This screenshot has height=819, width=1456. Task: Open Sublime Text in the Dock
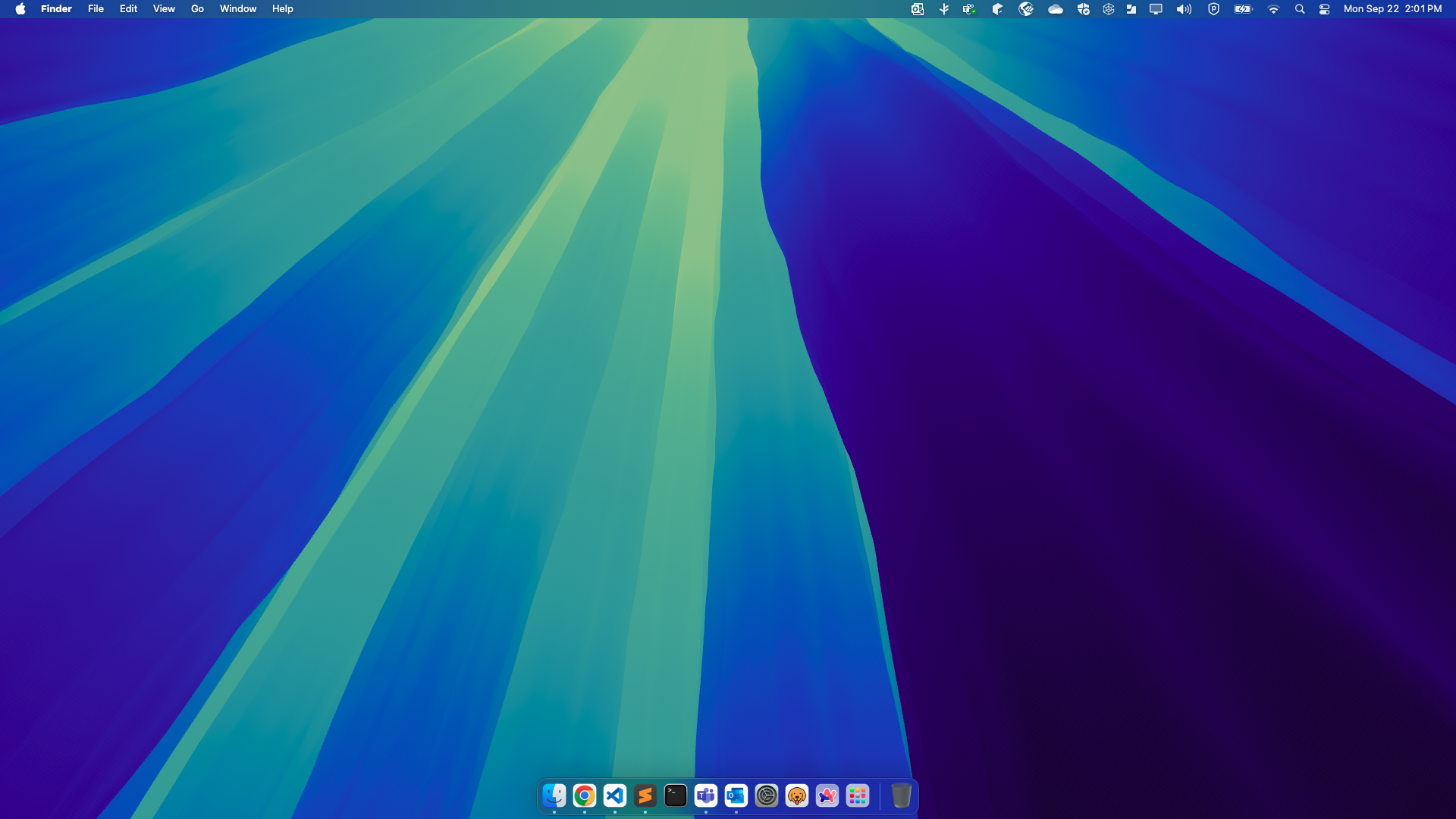click(645, 795)
